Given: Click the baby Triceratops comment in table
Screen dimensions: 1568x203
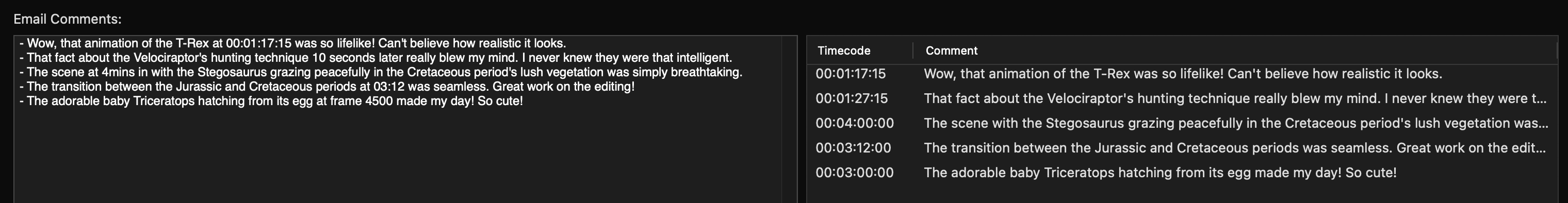Looking at the screenshot, I should (x=1160, y=173).
